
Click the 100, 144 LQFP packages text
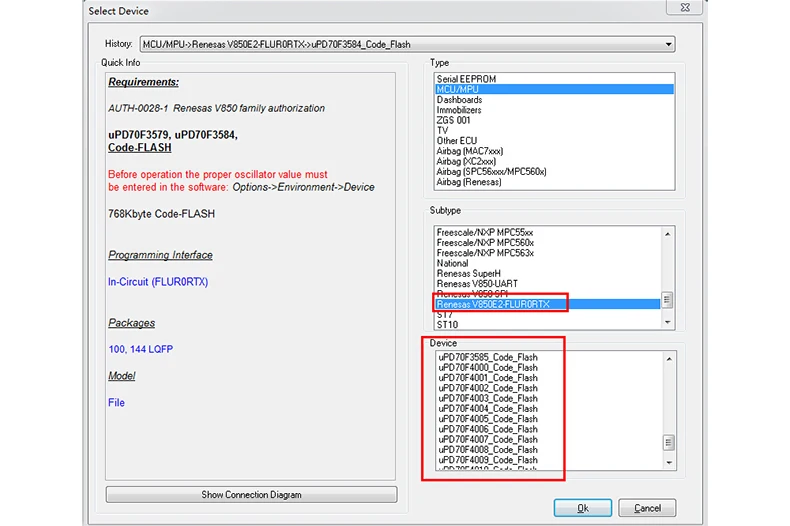tap(141, 349)
